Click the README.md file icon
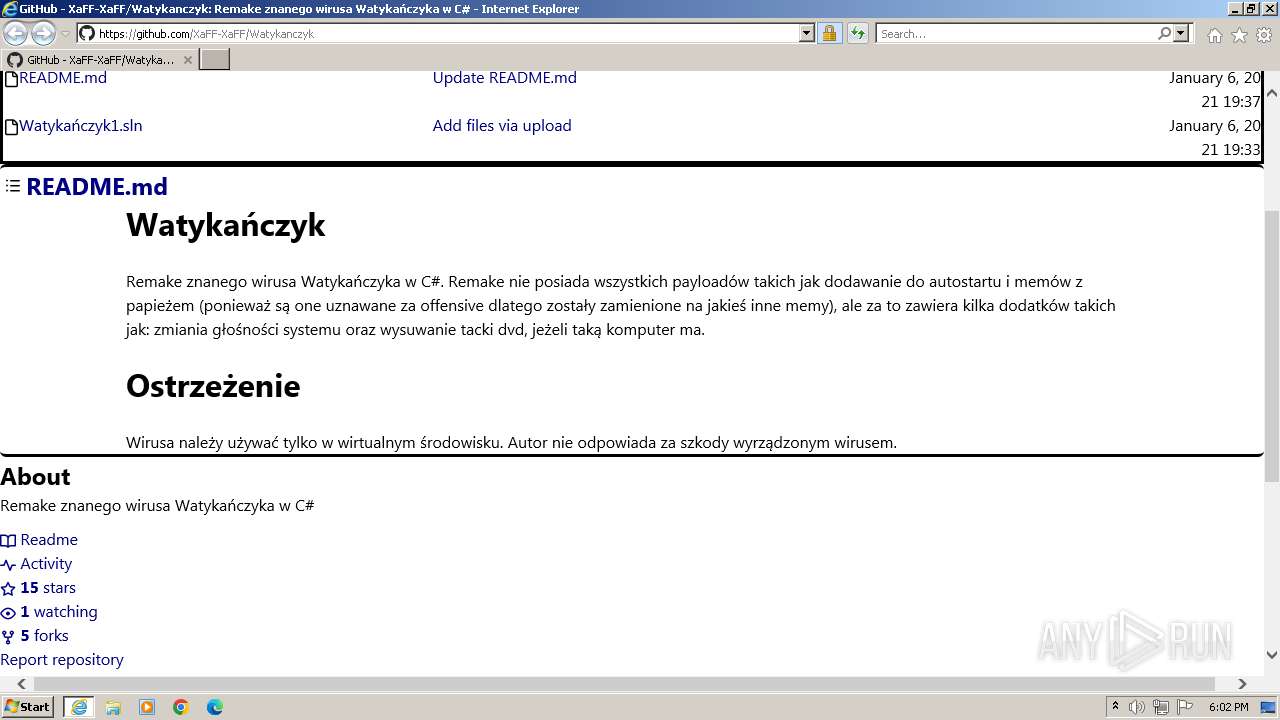This screenshot has height=720, width=1280. tap(12, 79)
